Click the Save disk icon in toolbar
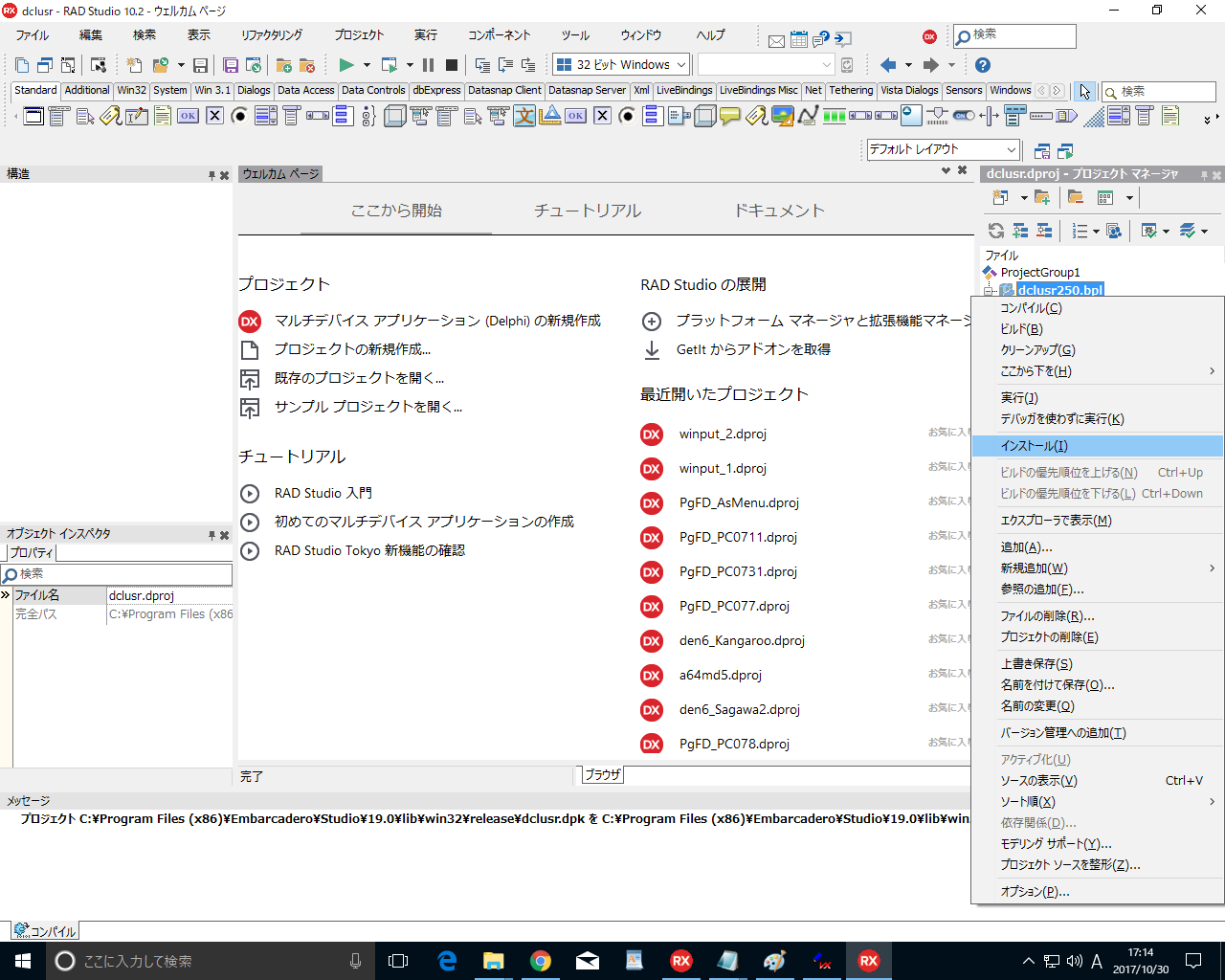1225x980 pixels. pyautogui.click(x=200, y=65)
